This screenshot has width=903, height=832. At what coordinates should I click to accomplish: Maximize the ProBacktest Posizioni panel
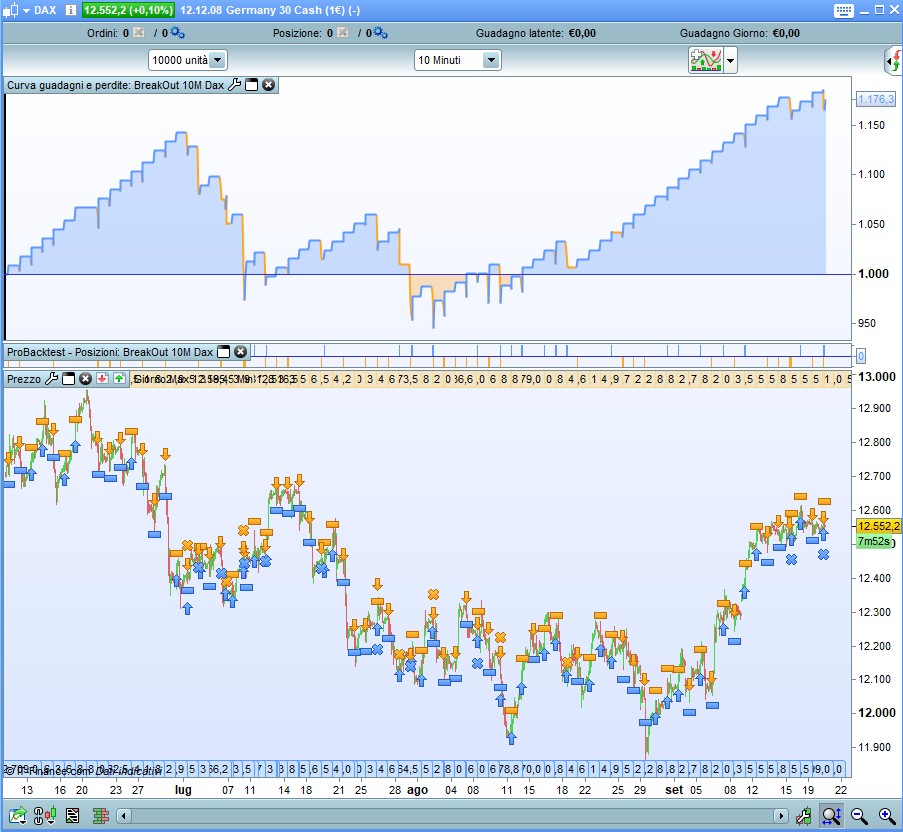coord(224,352)
